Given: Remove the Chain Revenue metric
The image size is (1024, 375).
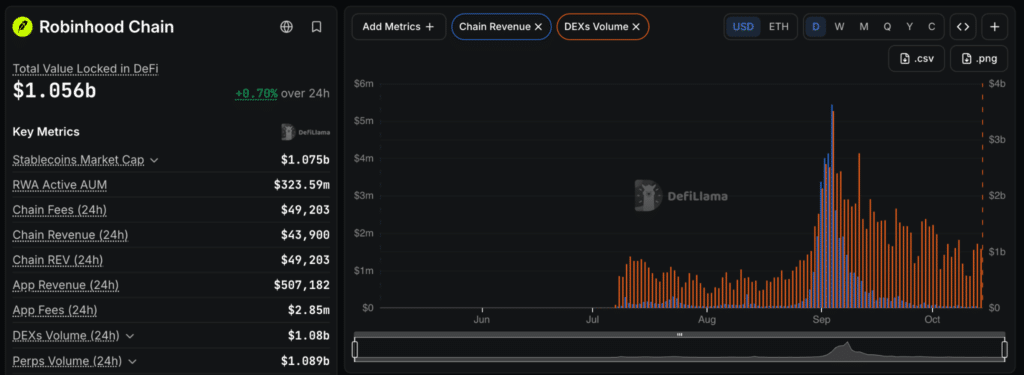Looking at the screenshot, I should (x=538, y=27).
